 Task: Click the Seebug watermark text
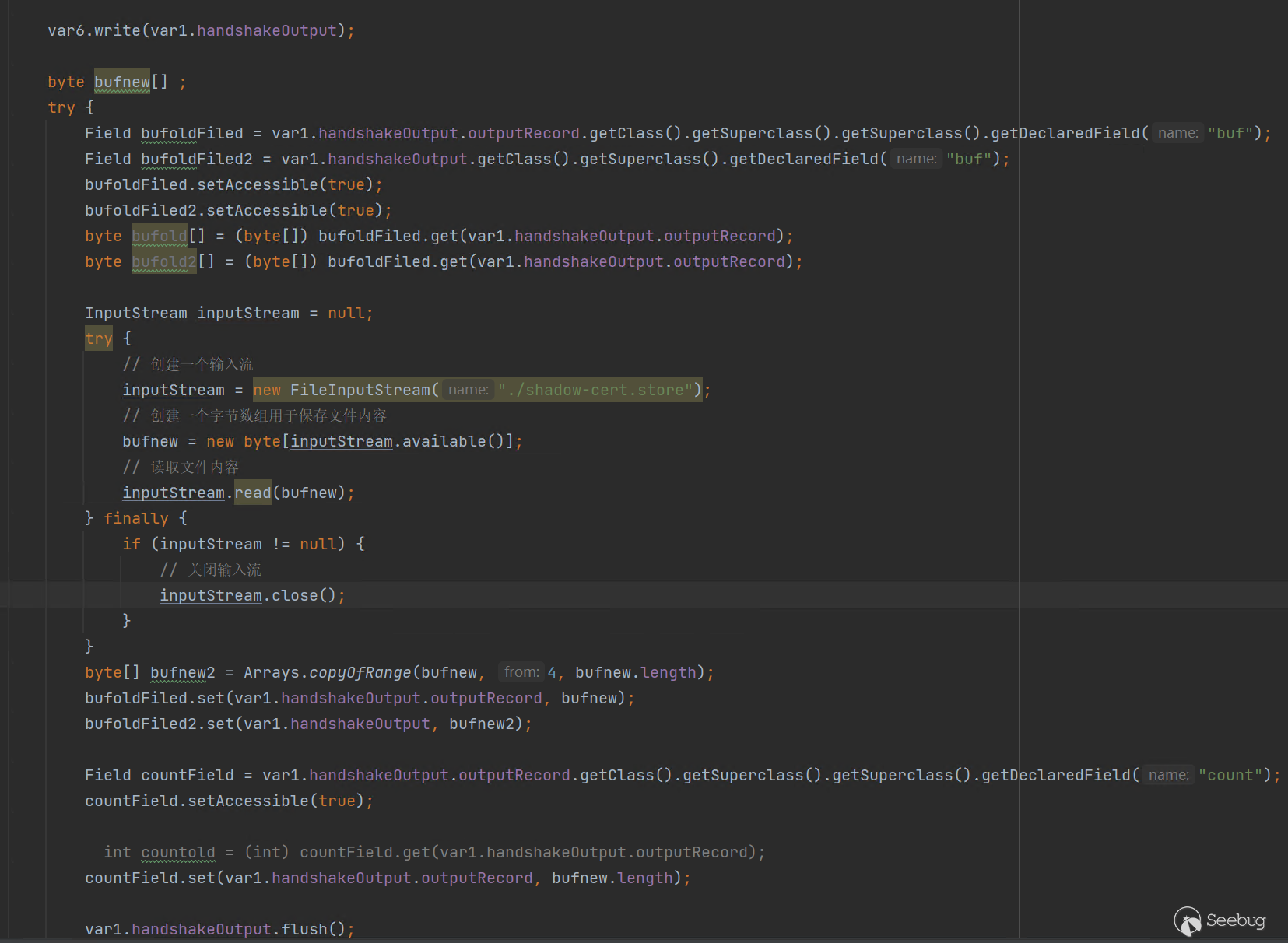pos(1235,920)
